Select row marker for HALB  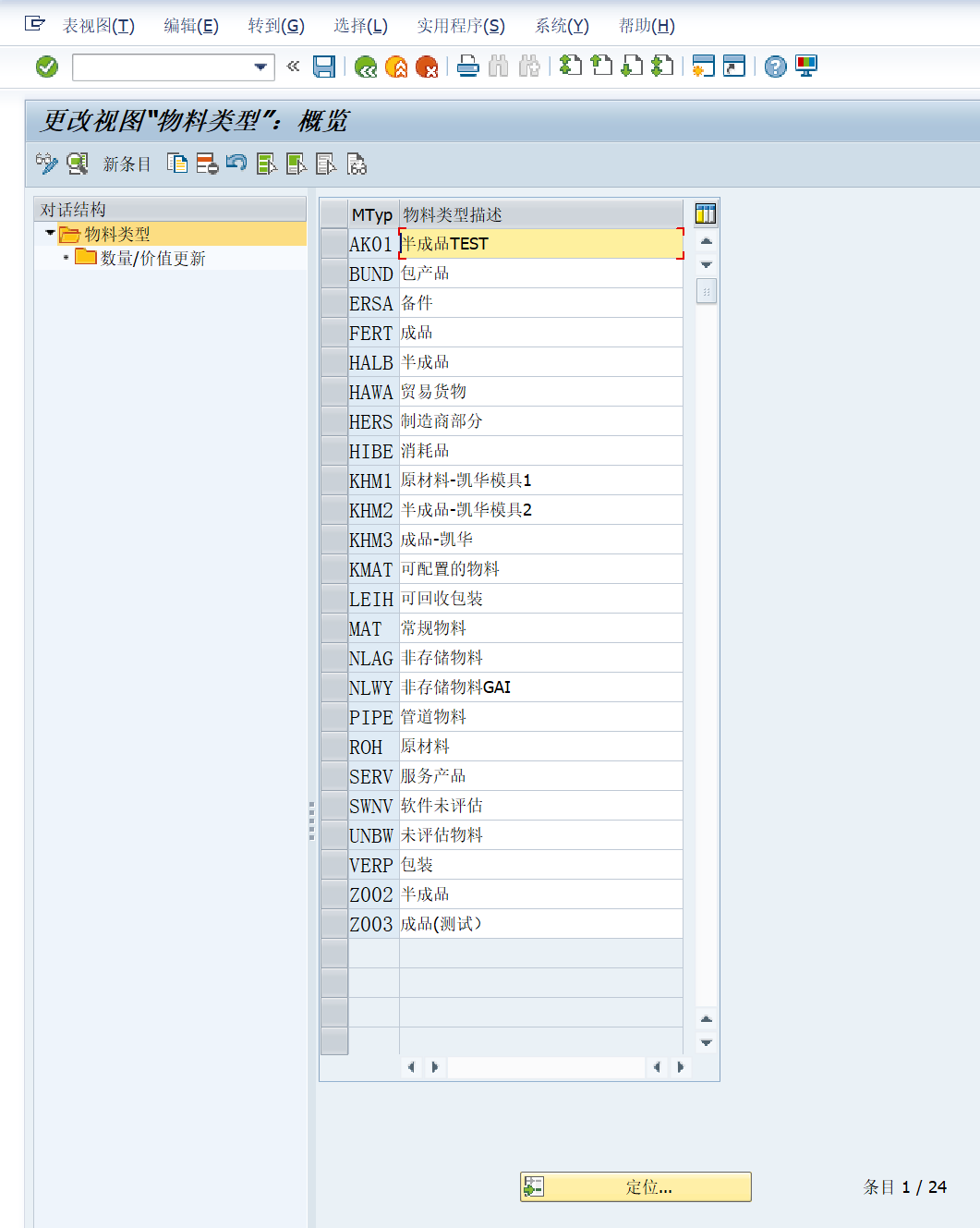[x=333, y=362]
